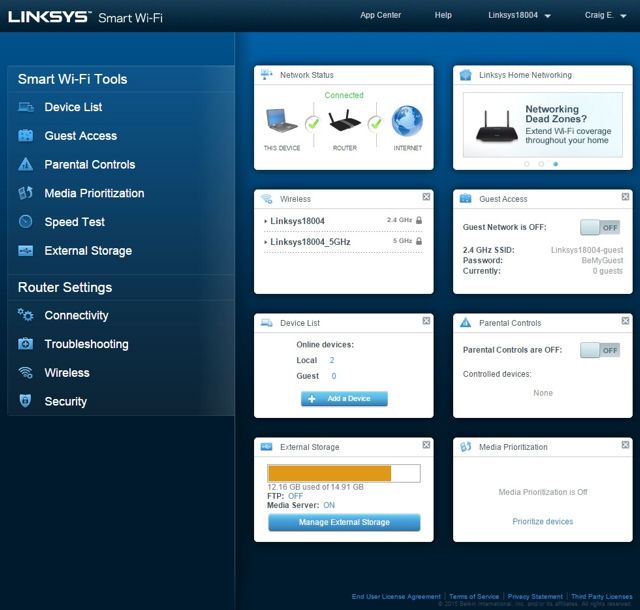Click the Device List sidebar icon

[x=26, y=107]
